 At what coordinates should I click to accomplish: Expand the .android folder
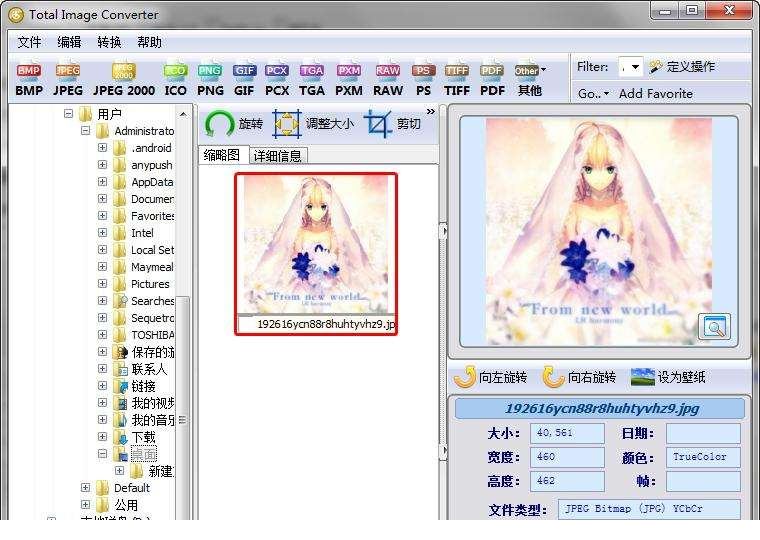pyautogui.click(x=102, y=147)
